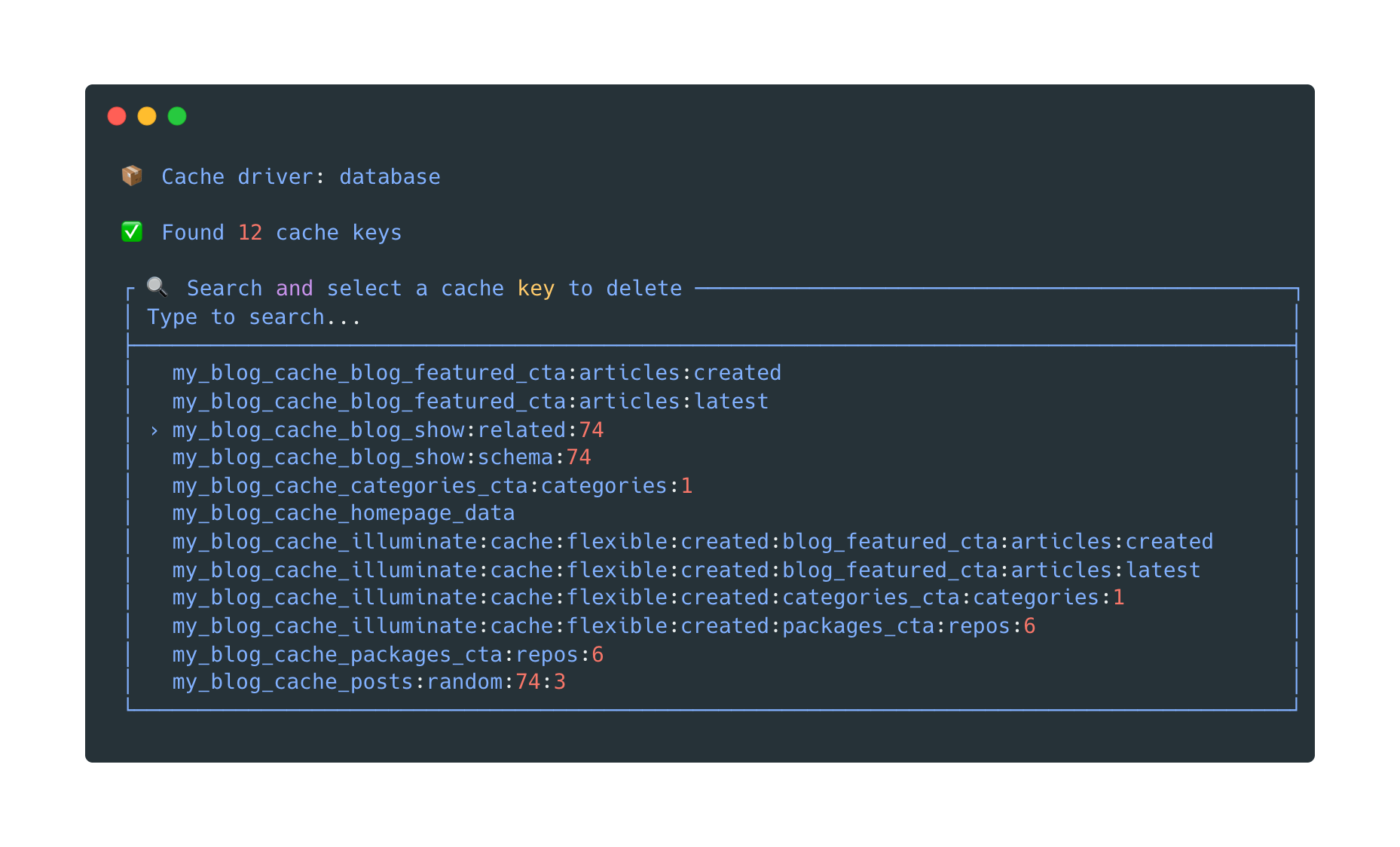Choose the illuminate flexible created packages_cta:repos:6 key

pyautogui.click(x=604, y=626)
